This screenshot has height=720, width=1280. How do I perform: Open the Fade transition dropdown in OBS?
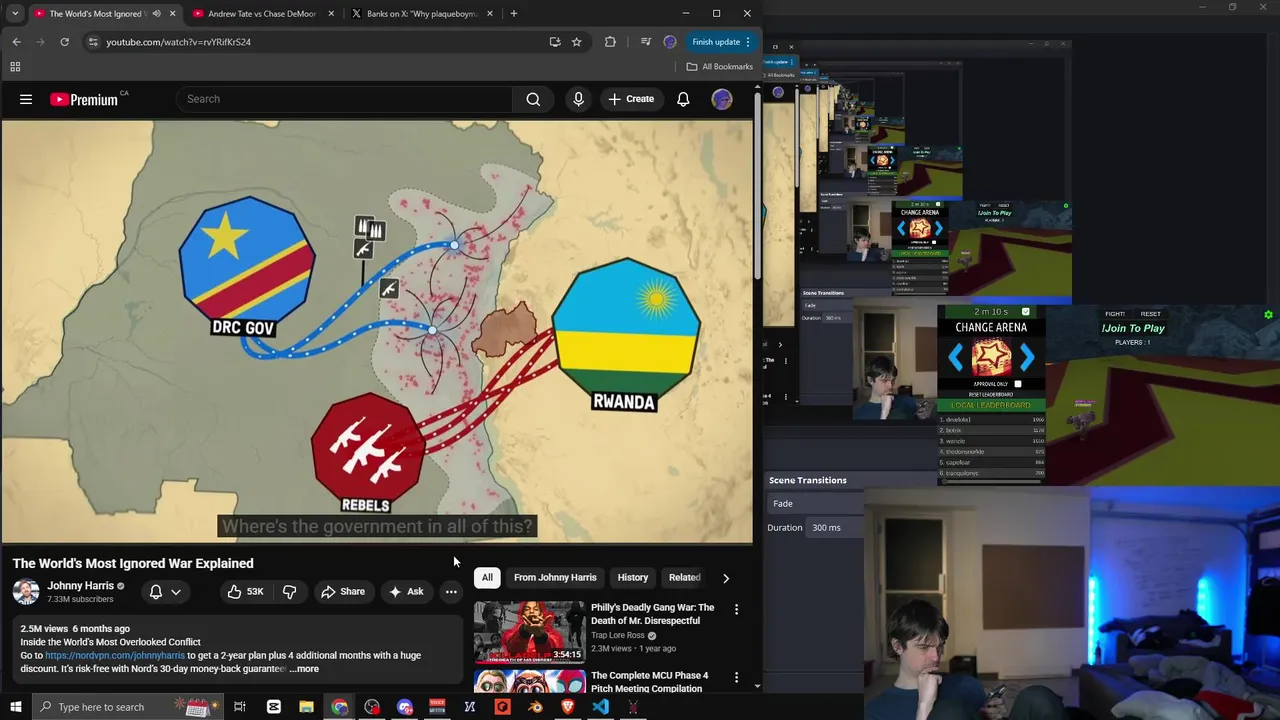click(815, 504)
